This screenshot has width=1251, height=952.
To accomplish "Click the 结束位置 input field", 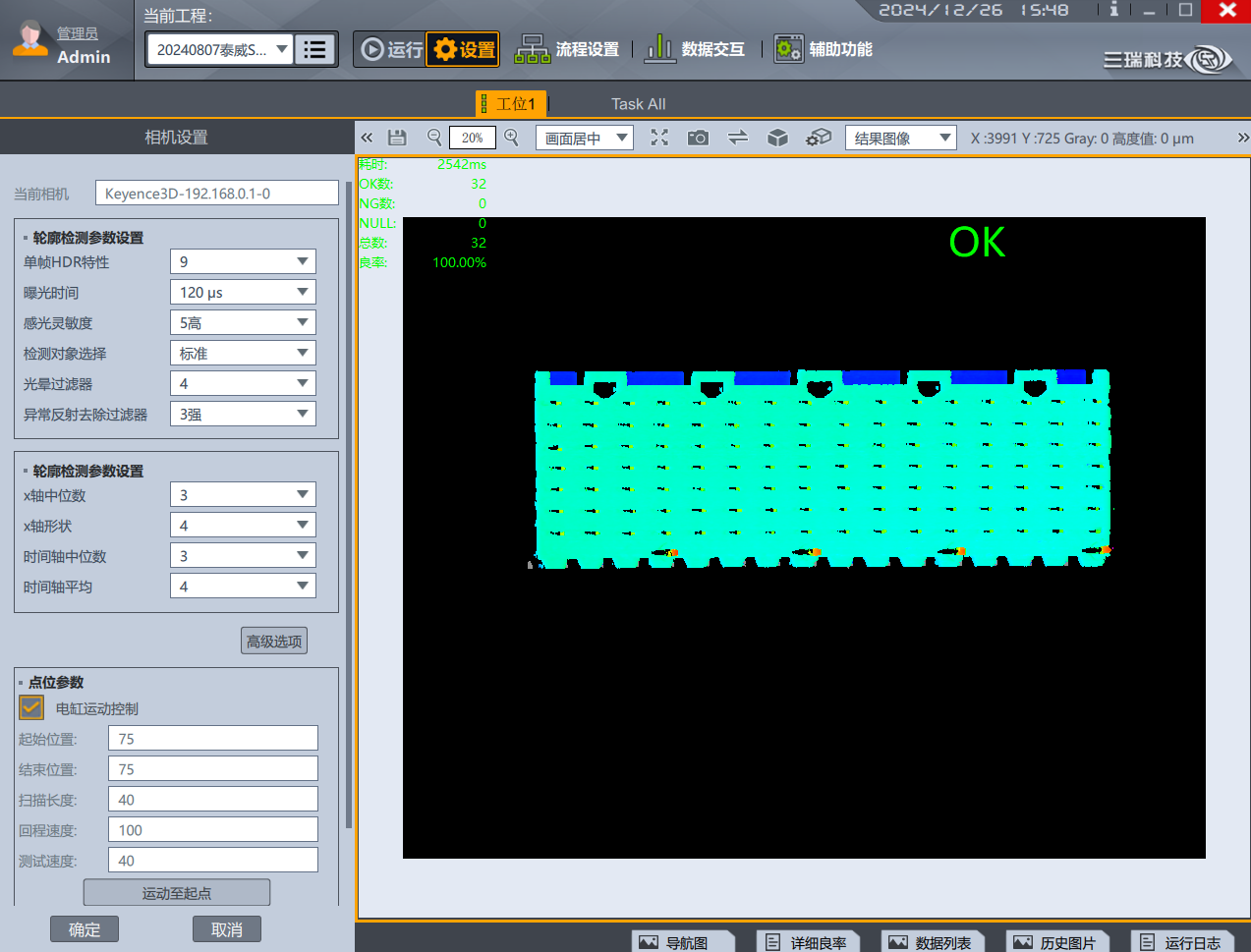I will point(213,768).
